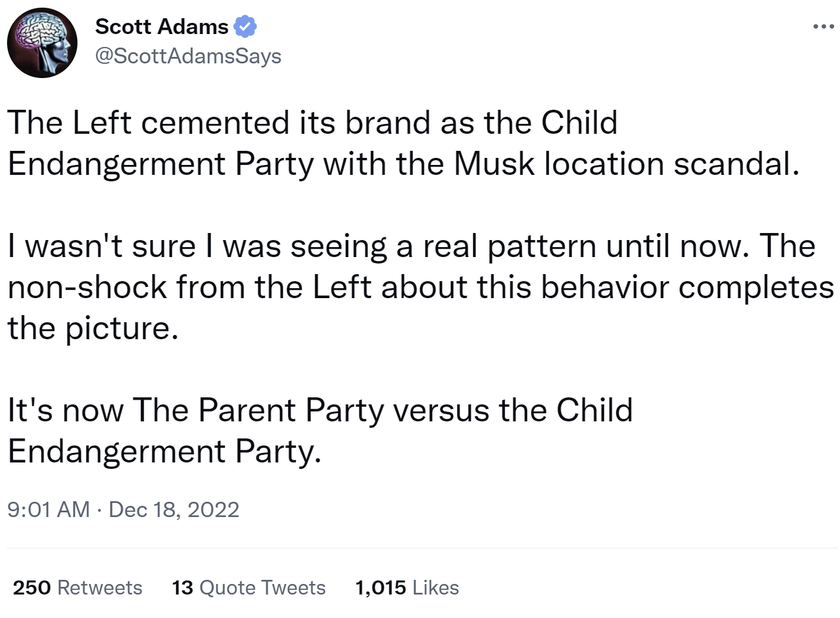Open Scott Adams' brain profile picture
The image size is (840, 618).
pos(42,42)
